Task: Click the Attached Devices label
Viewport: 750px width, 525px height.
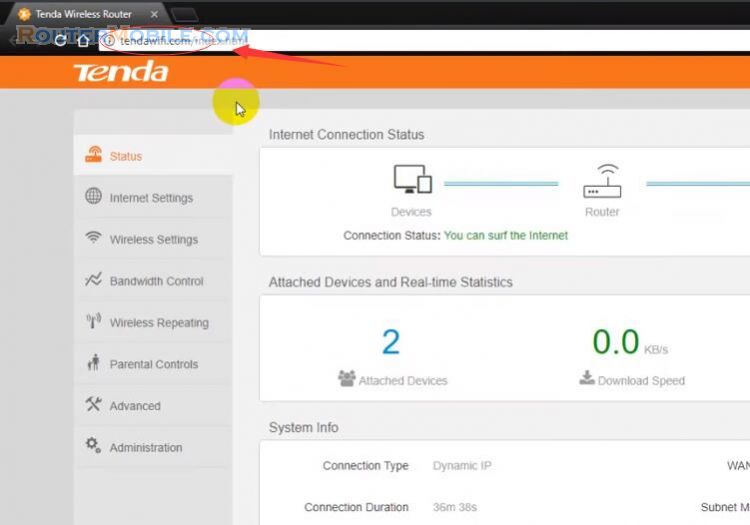Action: [x=403, y=381]
